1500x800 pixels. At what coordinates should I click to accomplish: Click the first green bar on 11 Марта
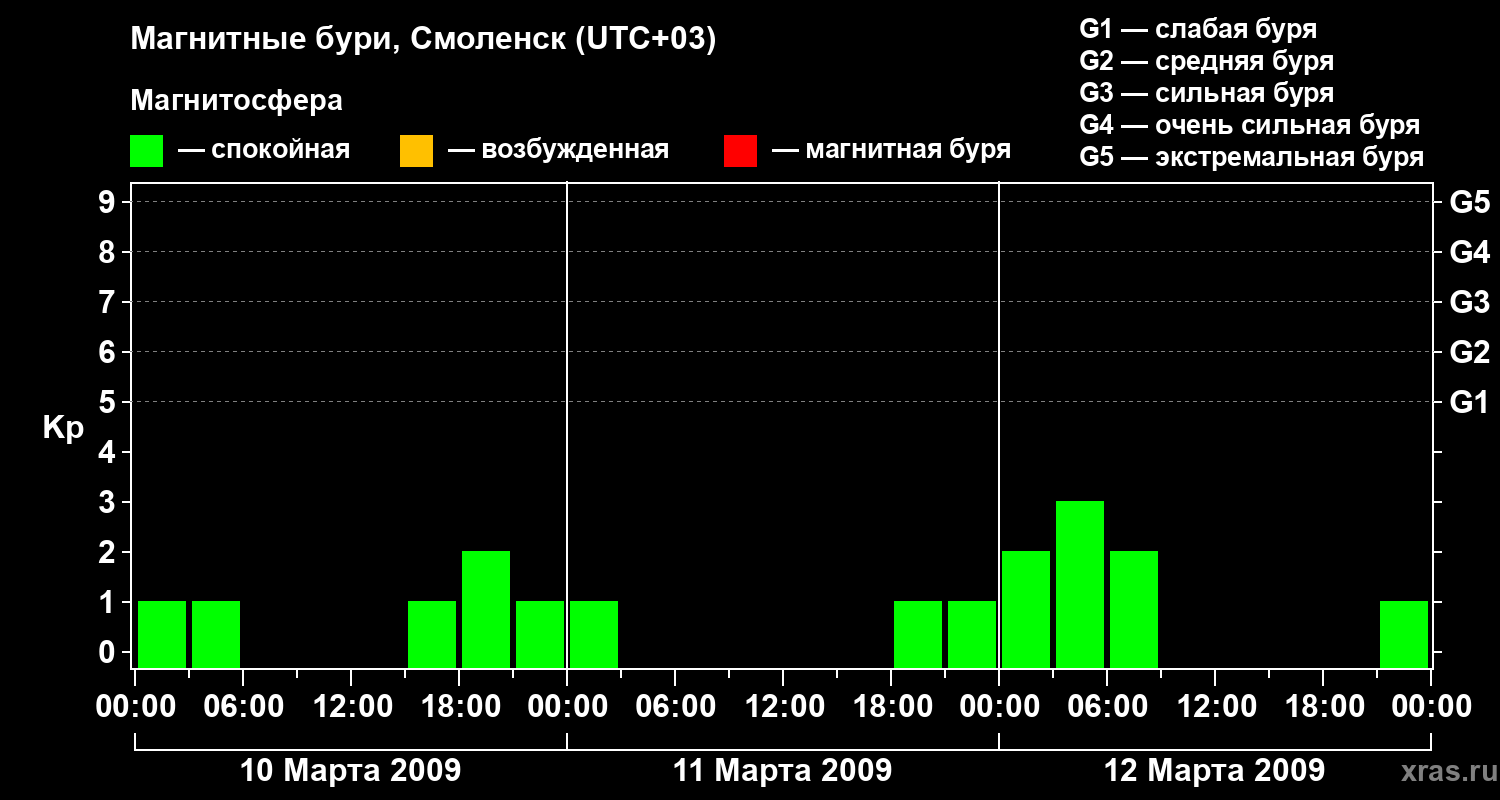point(594,634)
